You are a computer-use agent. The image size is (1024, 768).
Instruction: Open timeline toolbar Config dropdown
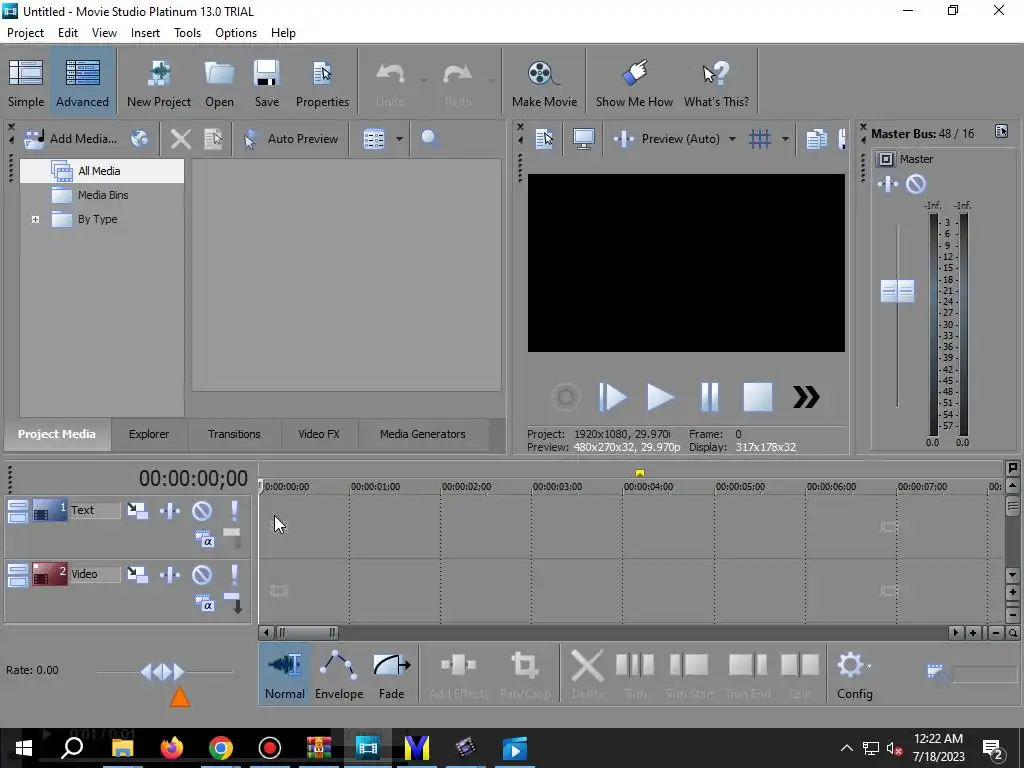tap(854, 675)
